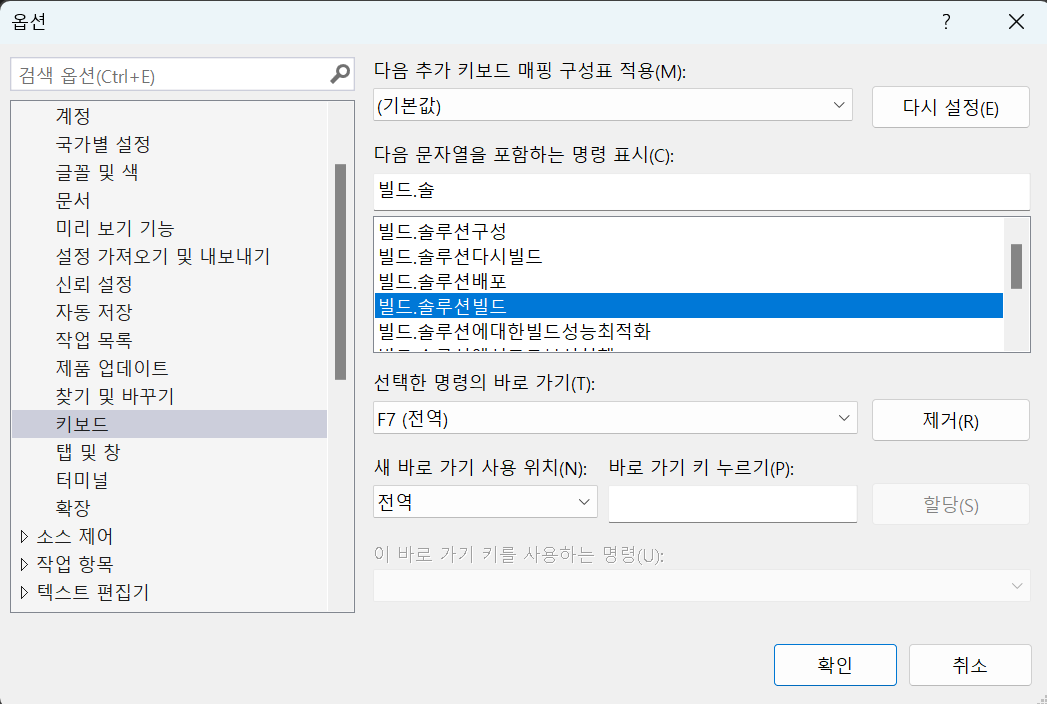Click the help question mark icon
The image size is (1047, 704).
(946, 22)
